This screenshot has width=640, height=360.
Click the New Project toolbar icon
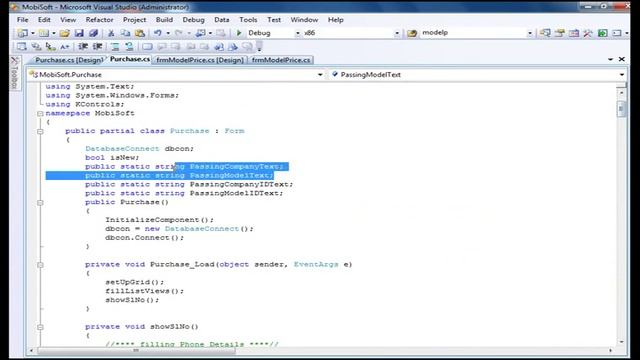point(22,33)
